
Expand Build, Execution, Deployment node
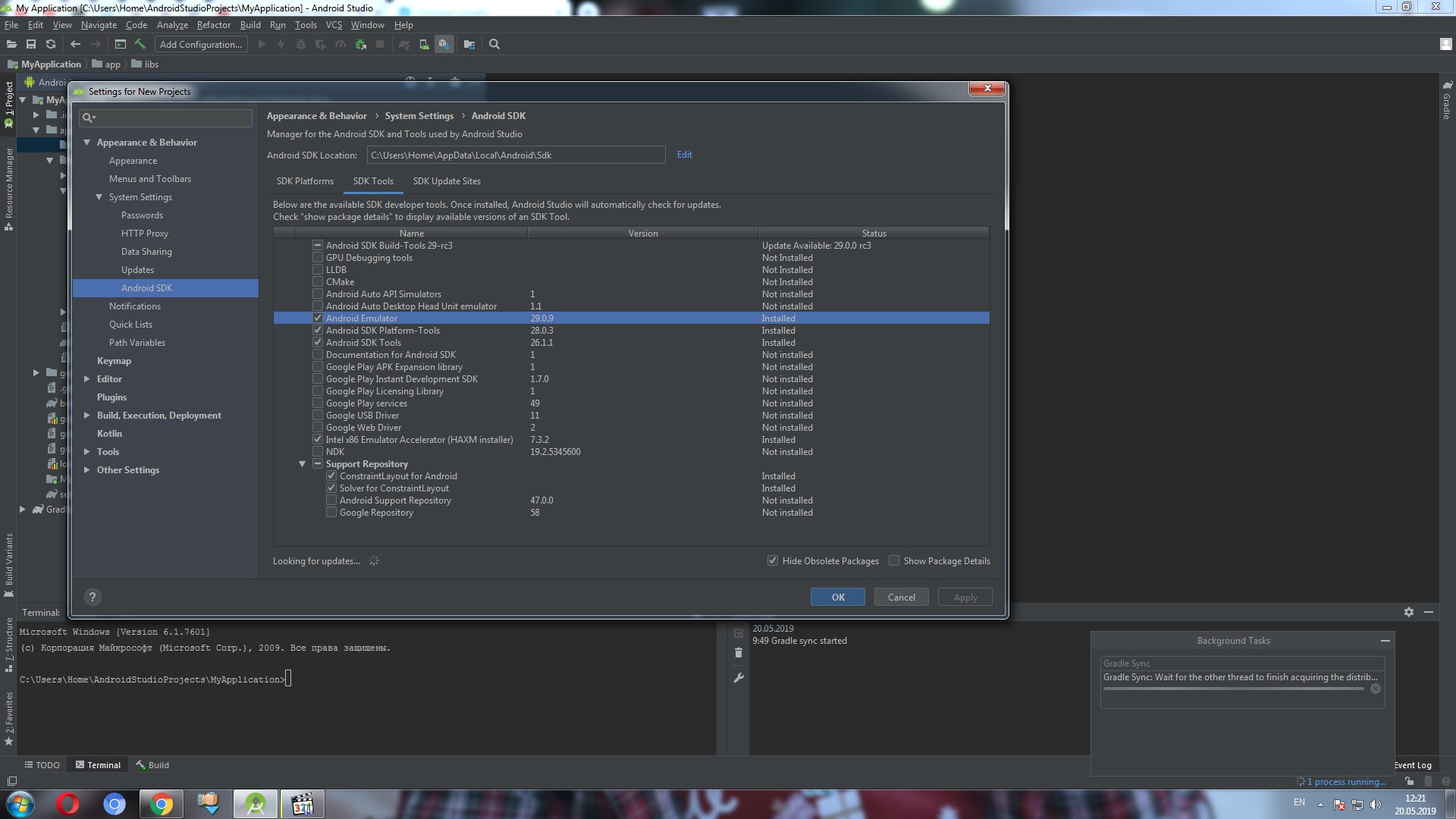point(86,416)
